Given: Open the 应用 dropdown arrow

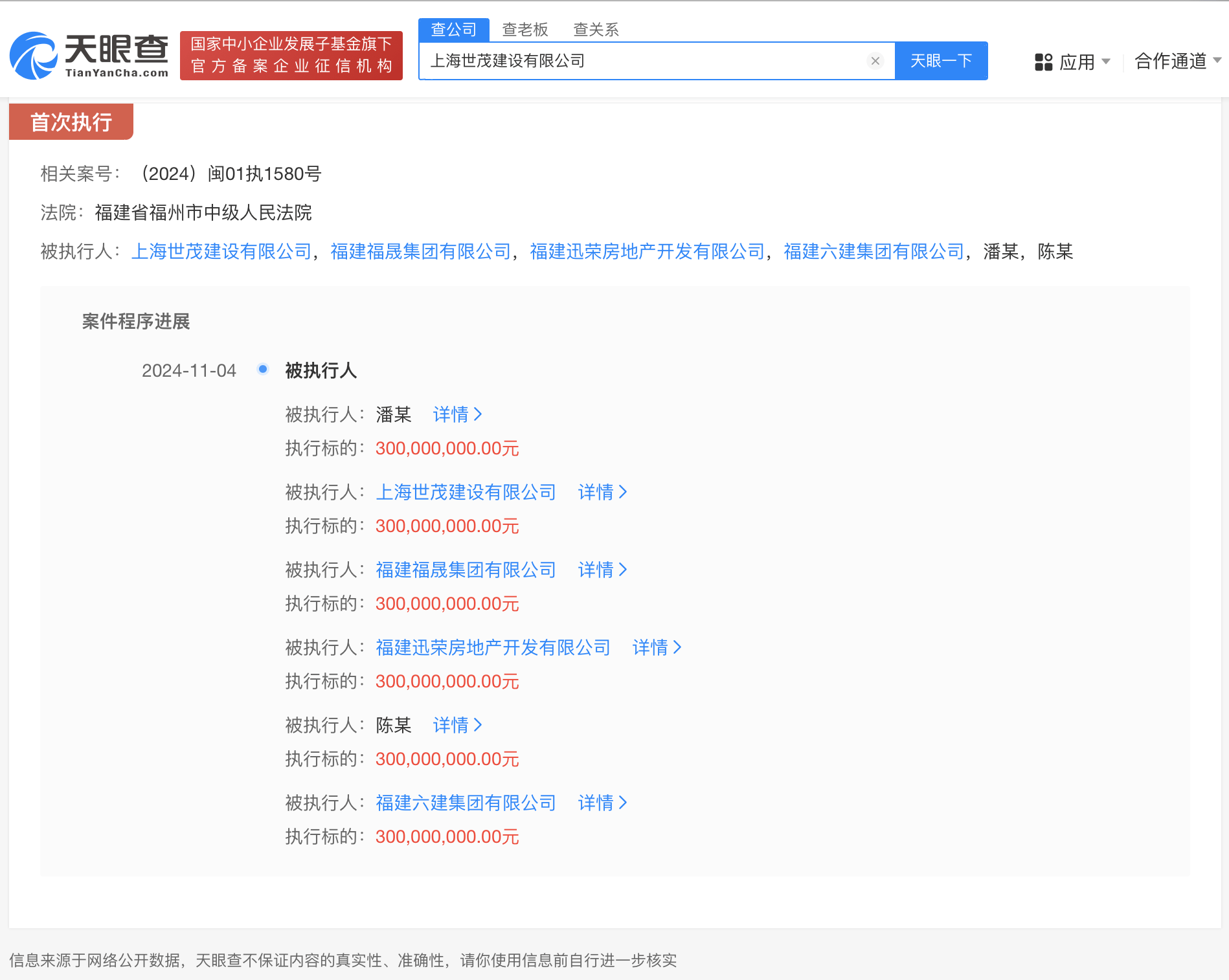Looking at the screenshot, I should pos(1106,61).
